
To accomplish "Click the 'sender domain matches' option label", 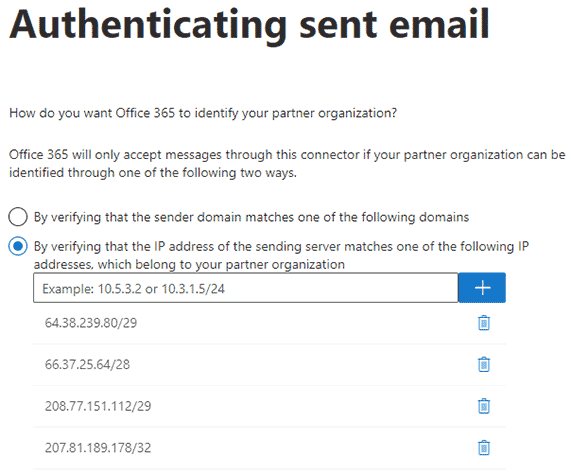I will [x=251, y=217].
